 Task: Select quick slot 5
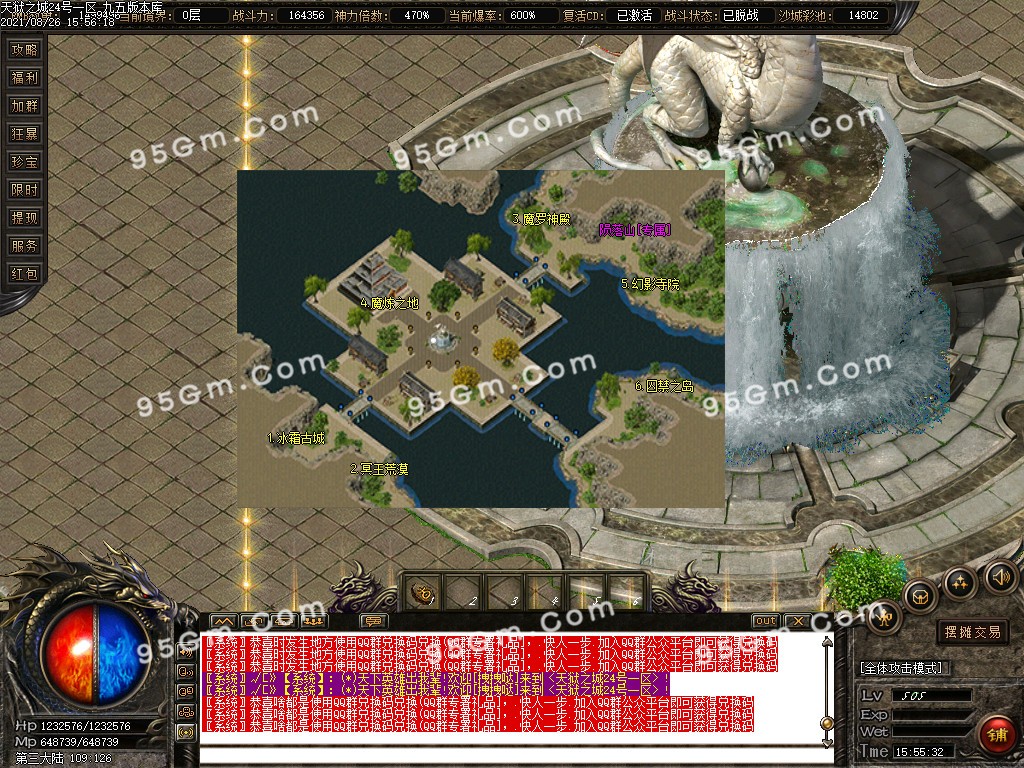click(586, 593)
